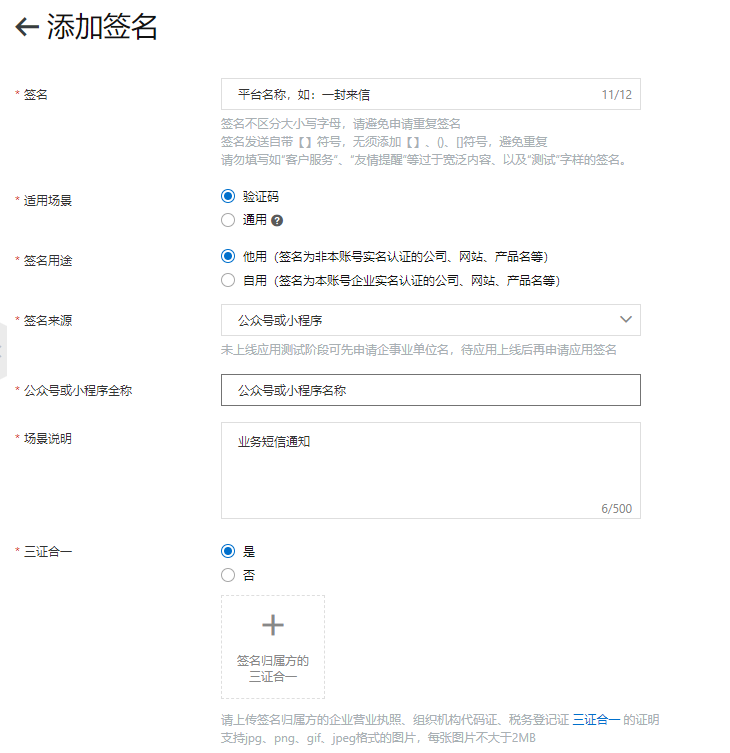
Task: Select the 验证码 radio button
Action: pyautogui.click(x=228, y=196)
